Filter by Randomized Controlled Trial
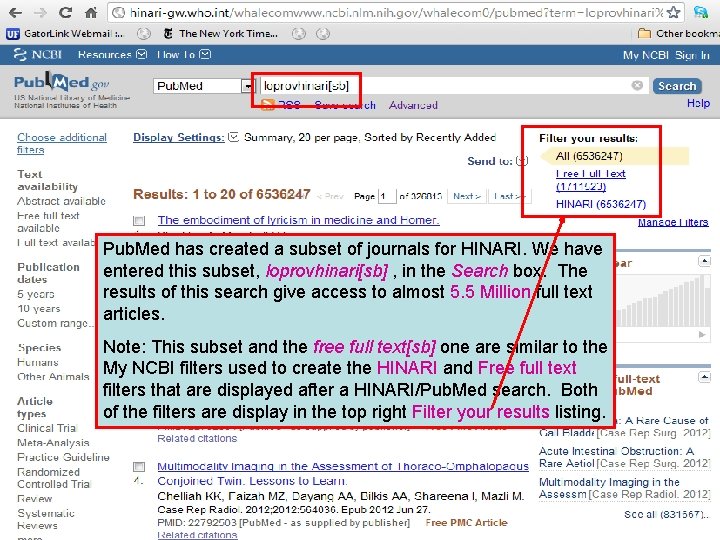This screenshot has height=540, width=720. pos(54,478)
